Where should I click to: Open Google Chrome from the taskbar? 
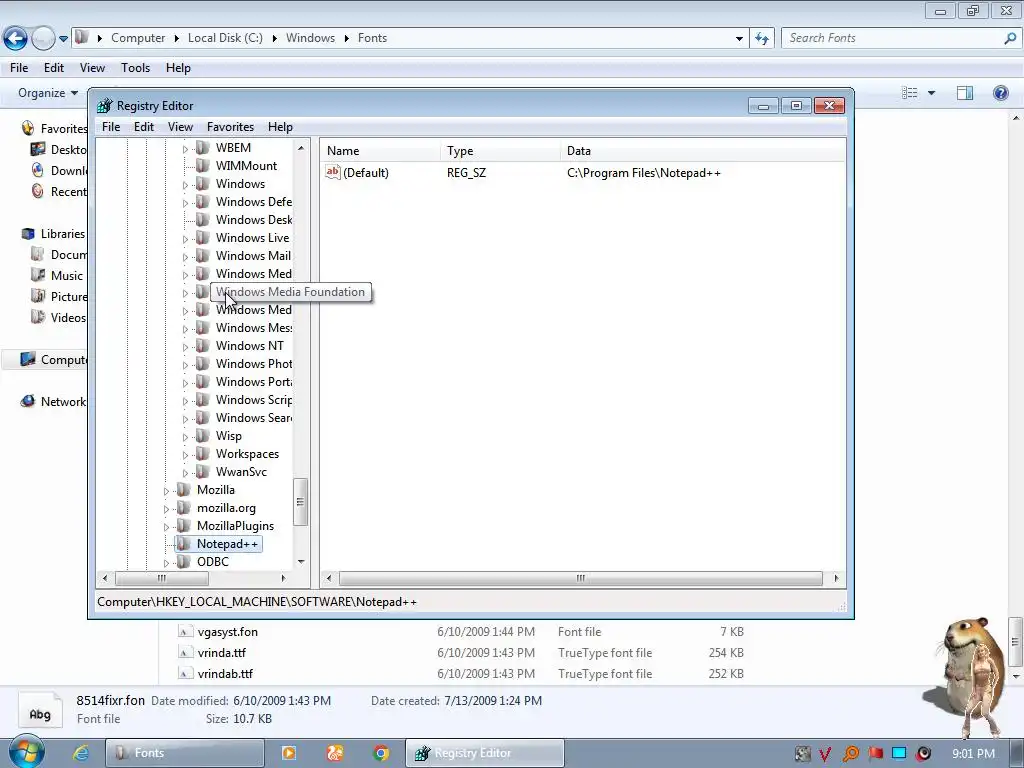[x=381, y=753]
